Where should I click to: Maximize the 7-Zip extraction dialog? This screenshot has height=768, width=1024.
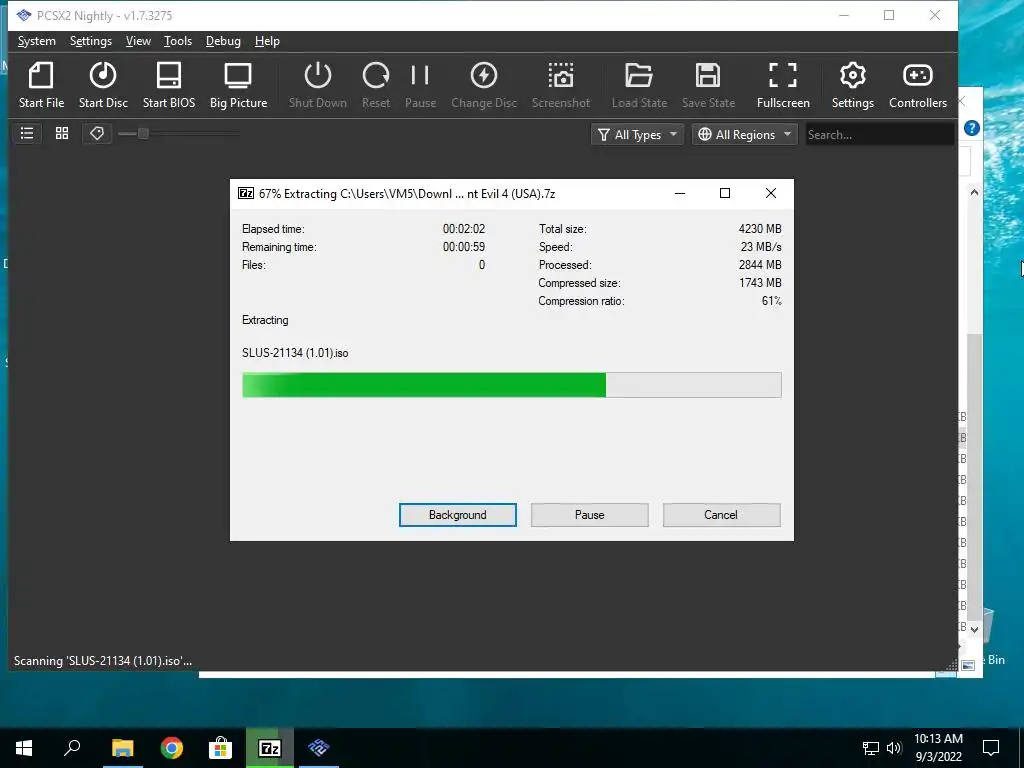[x=725, y=193]
